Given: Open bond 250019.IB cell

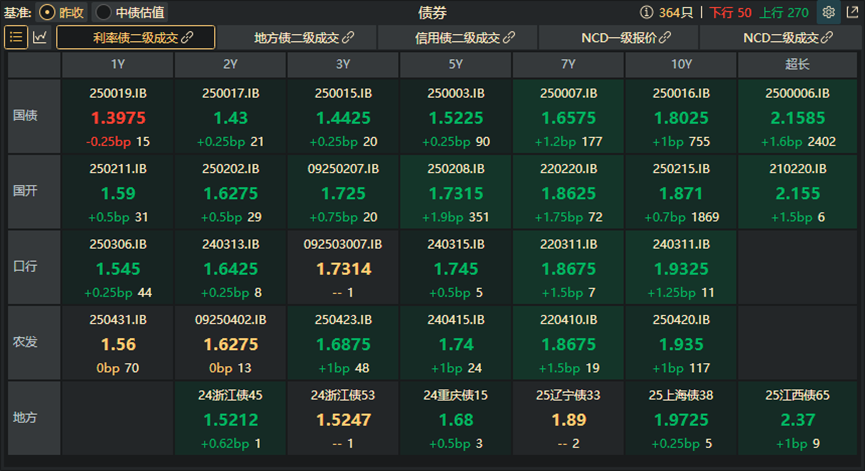Looking at the screenshot, I should [118, 117].
